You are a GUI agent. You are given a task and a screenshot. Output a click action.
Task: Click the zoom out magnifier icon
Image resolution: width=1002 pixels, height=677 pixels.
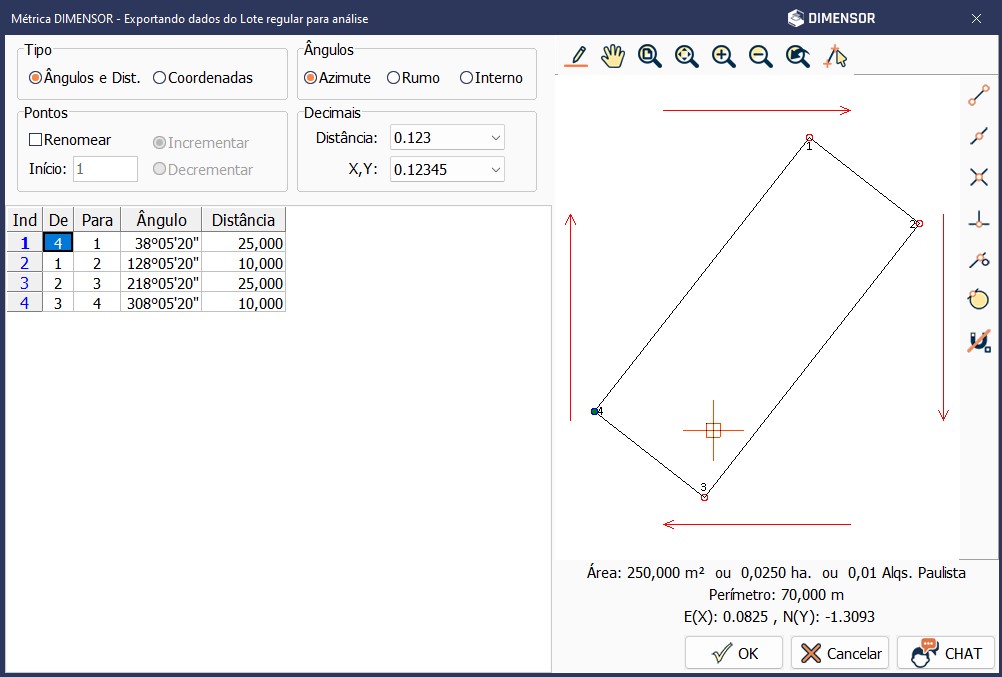pyautogui.click(x=760, y=56)
